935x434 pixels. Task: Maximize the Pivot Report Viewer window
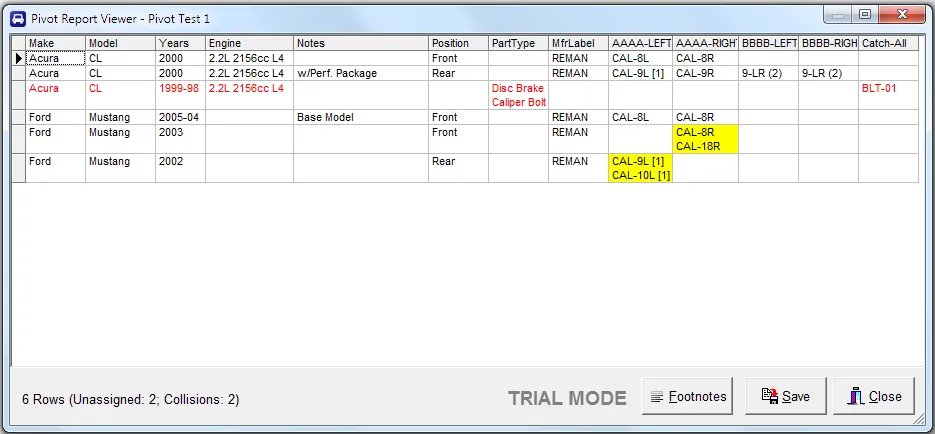coord(865,15)
